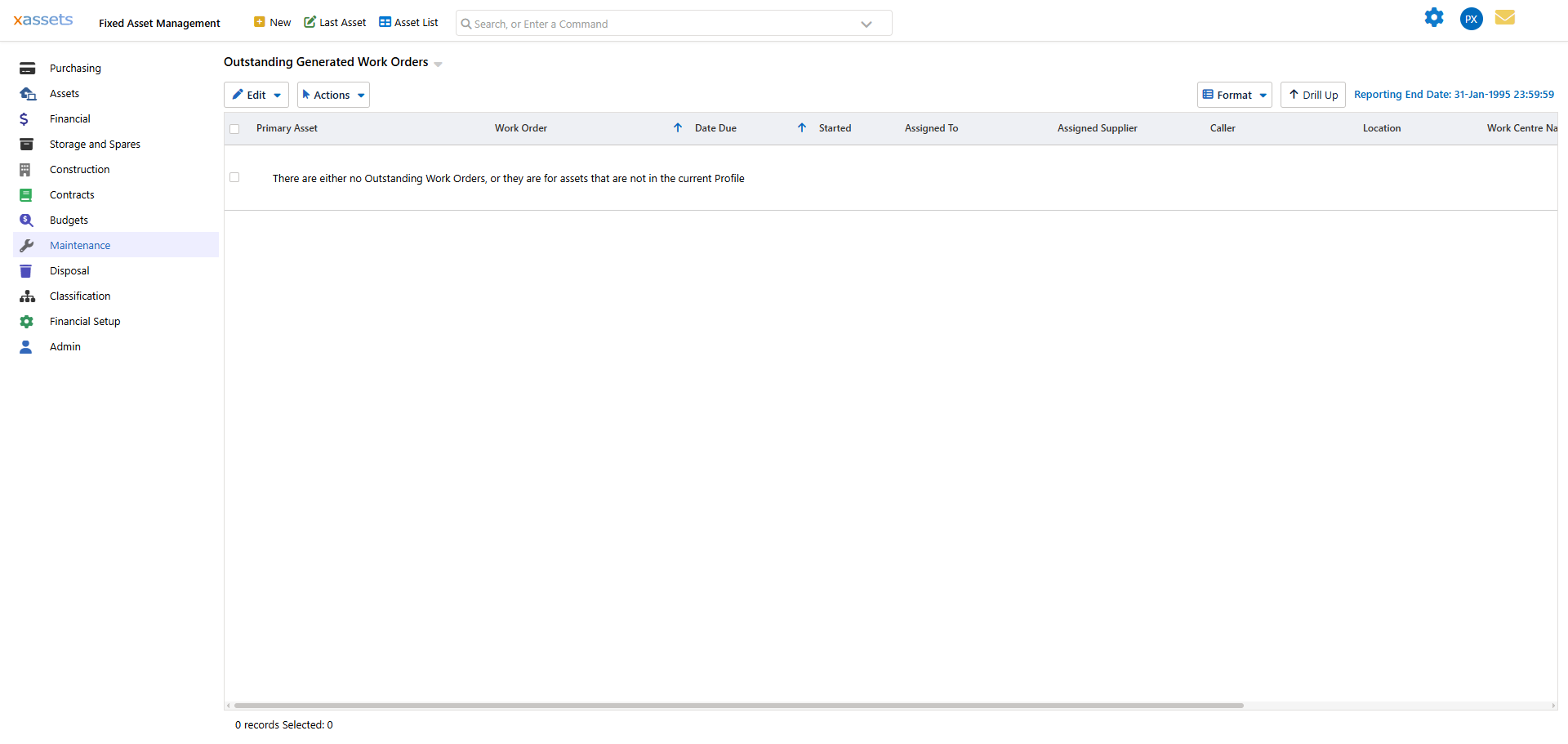
Task: Expand the Actions dropdown
Action: (332, 95)
